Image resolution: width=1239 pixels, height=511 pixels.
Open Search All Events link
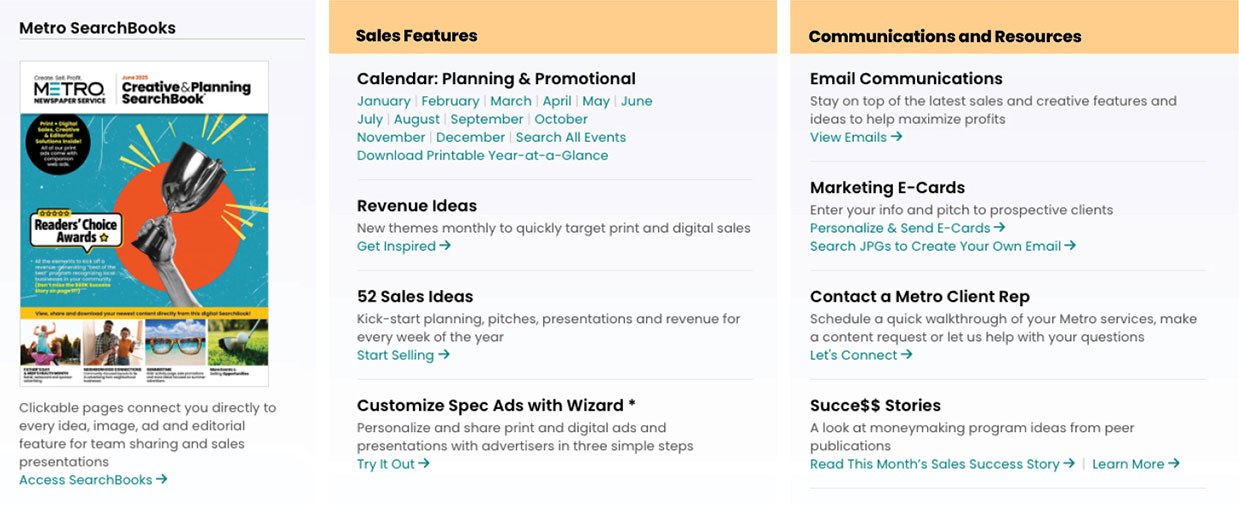[570, 137]
